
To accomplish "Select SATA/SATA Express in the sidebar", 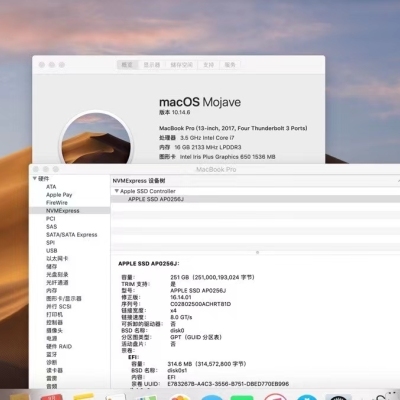I will tap(72, 235).
